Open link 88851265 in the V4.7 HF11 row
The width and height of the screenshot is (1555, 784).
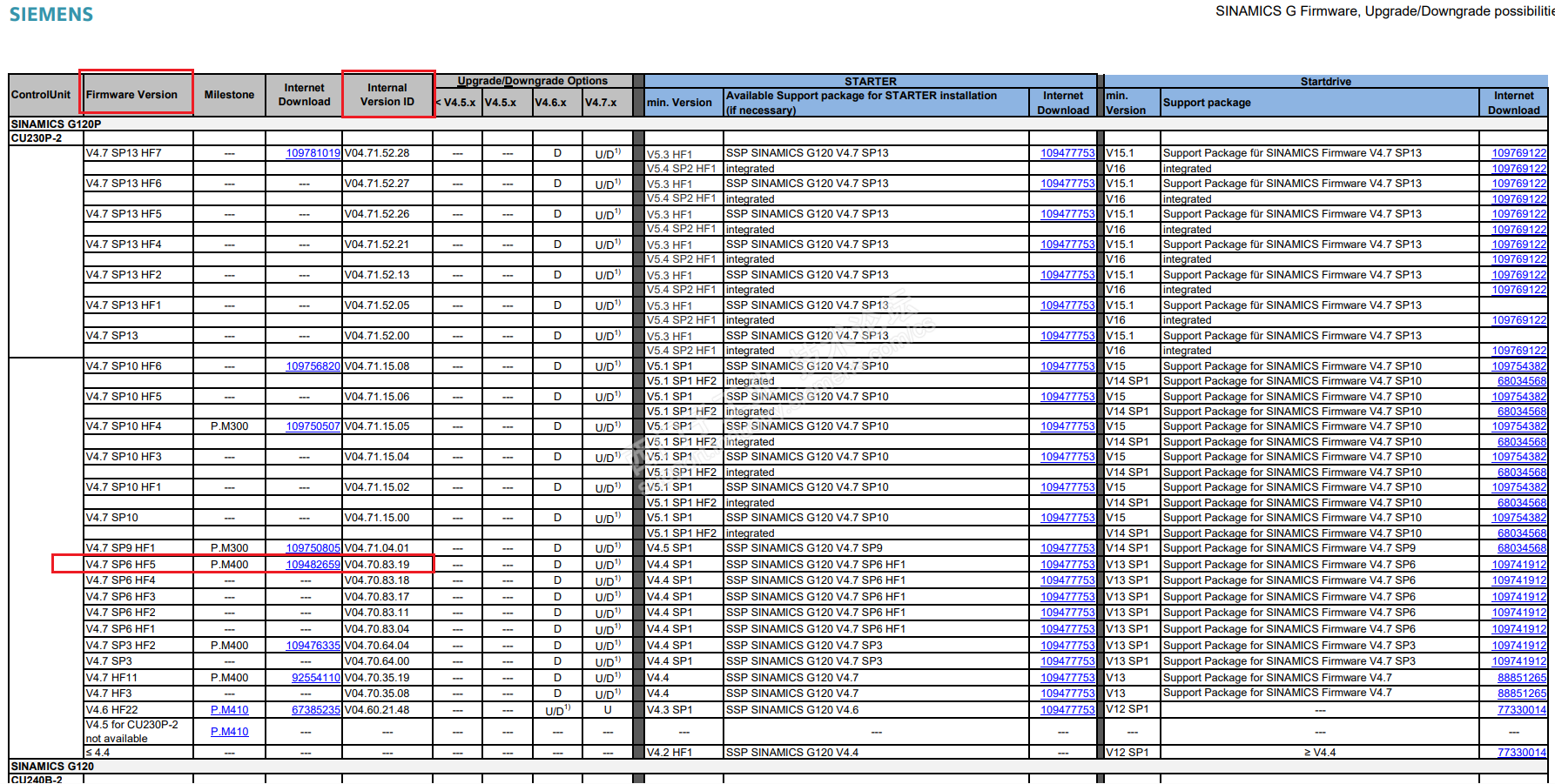click(x=1522, y=678)
